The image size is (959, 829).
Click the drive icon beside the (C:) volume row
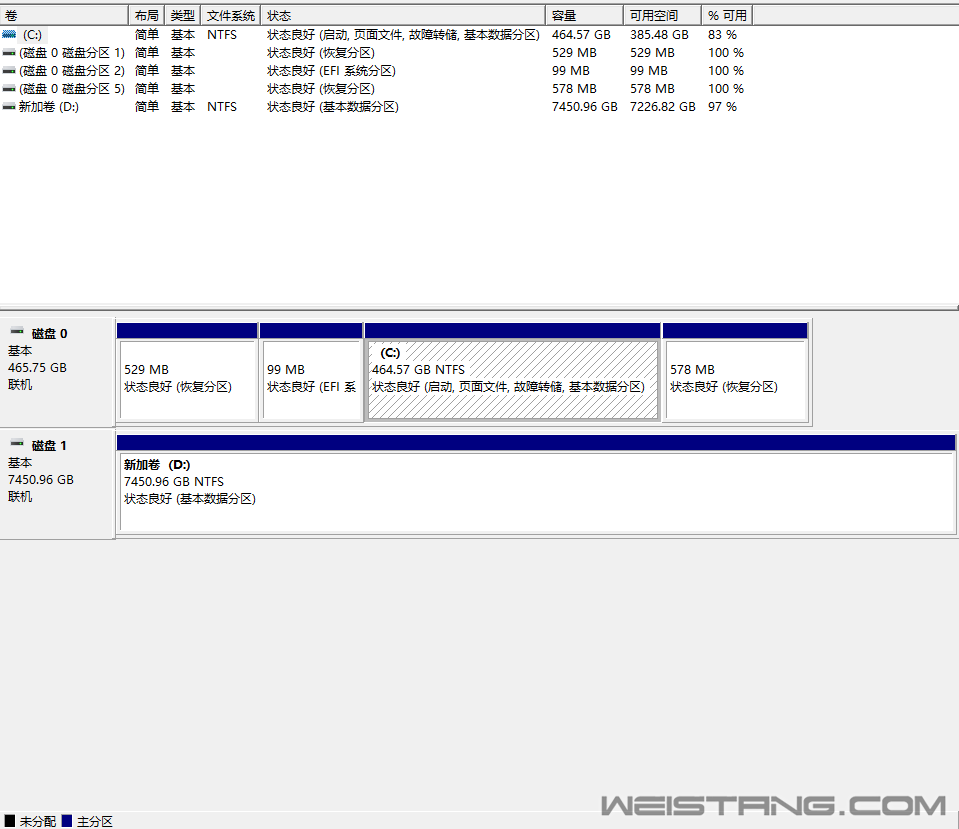point(9,34)
